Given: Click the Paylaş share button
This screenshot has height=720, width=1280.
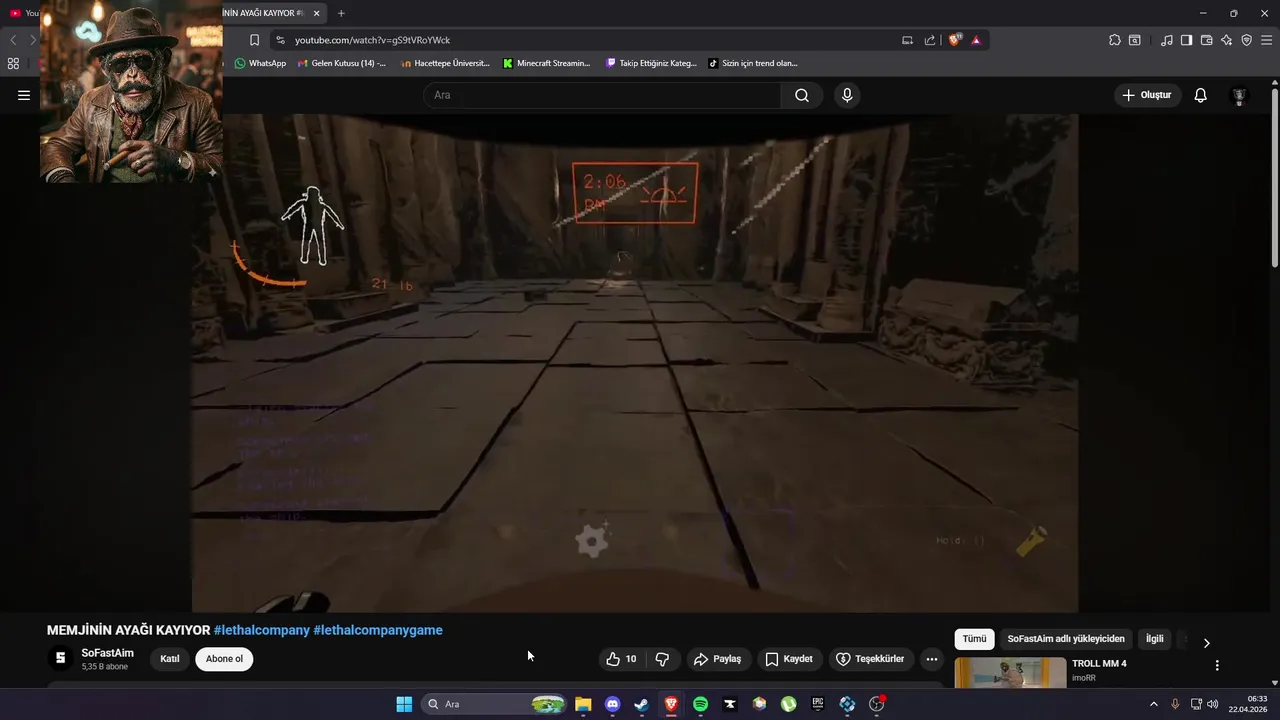Looking at the screenshot, I should click(718, 659).
